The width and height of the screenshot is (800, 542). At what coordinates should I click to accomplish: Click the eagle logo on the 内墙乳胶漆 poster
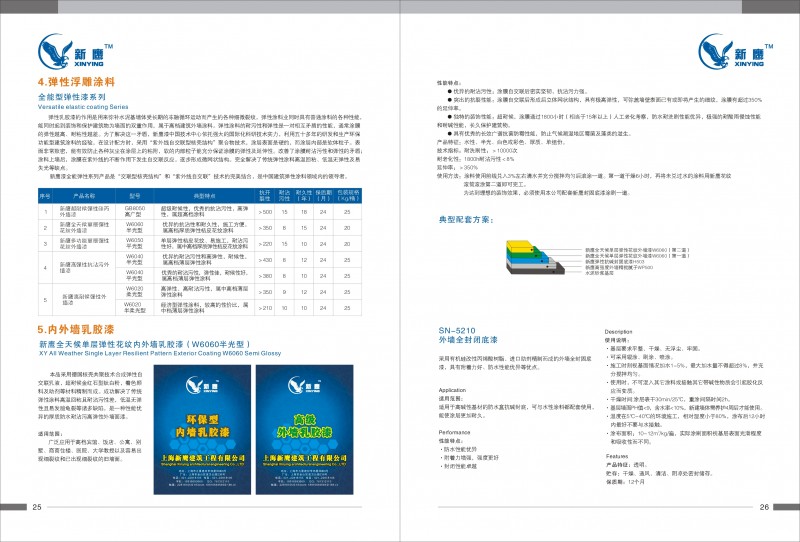point(202,385)
